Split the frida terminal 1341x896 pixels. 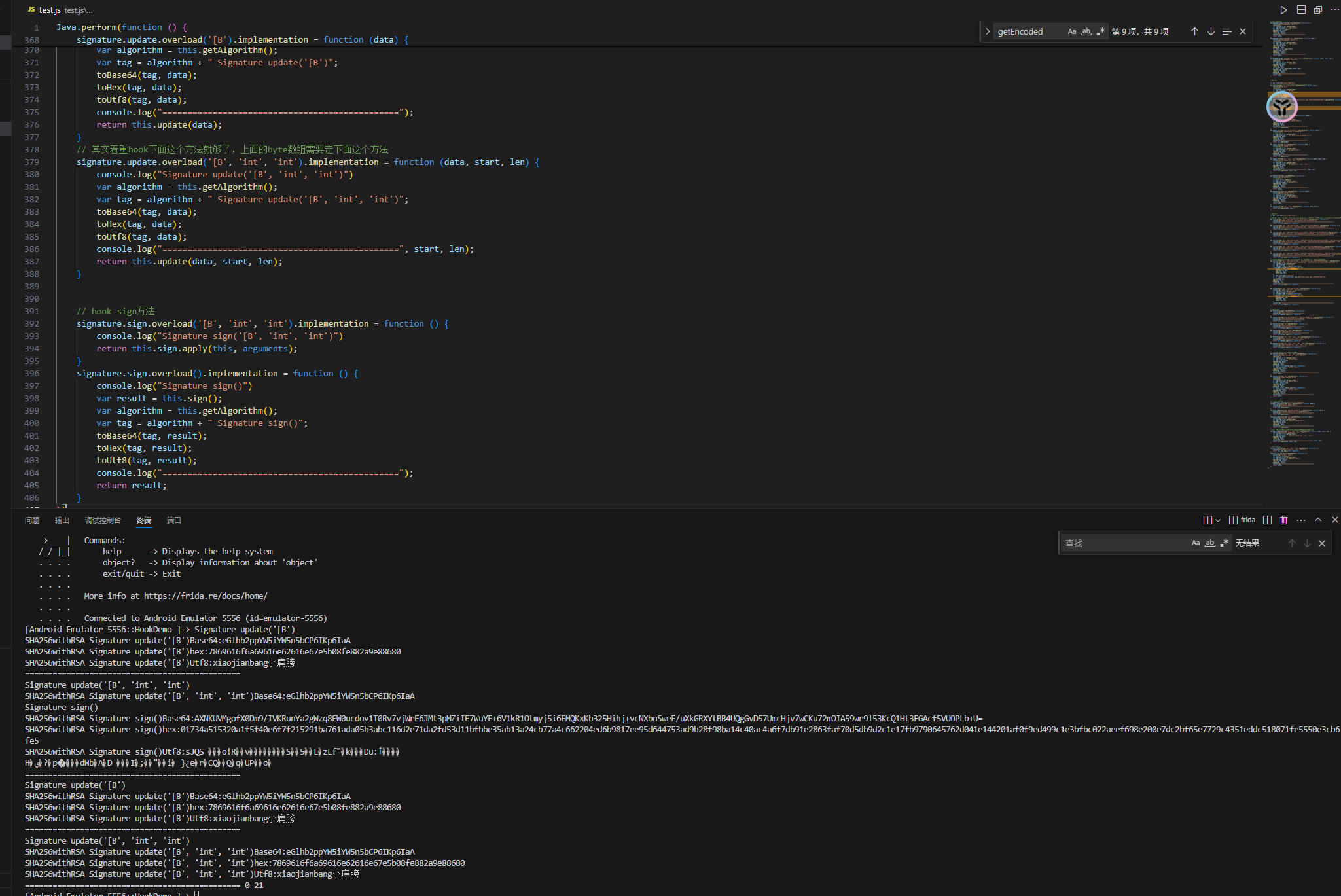[x=1268, y=520]
